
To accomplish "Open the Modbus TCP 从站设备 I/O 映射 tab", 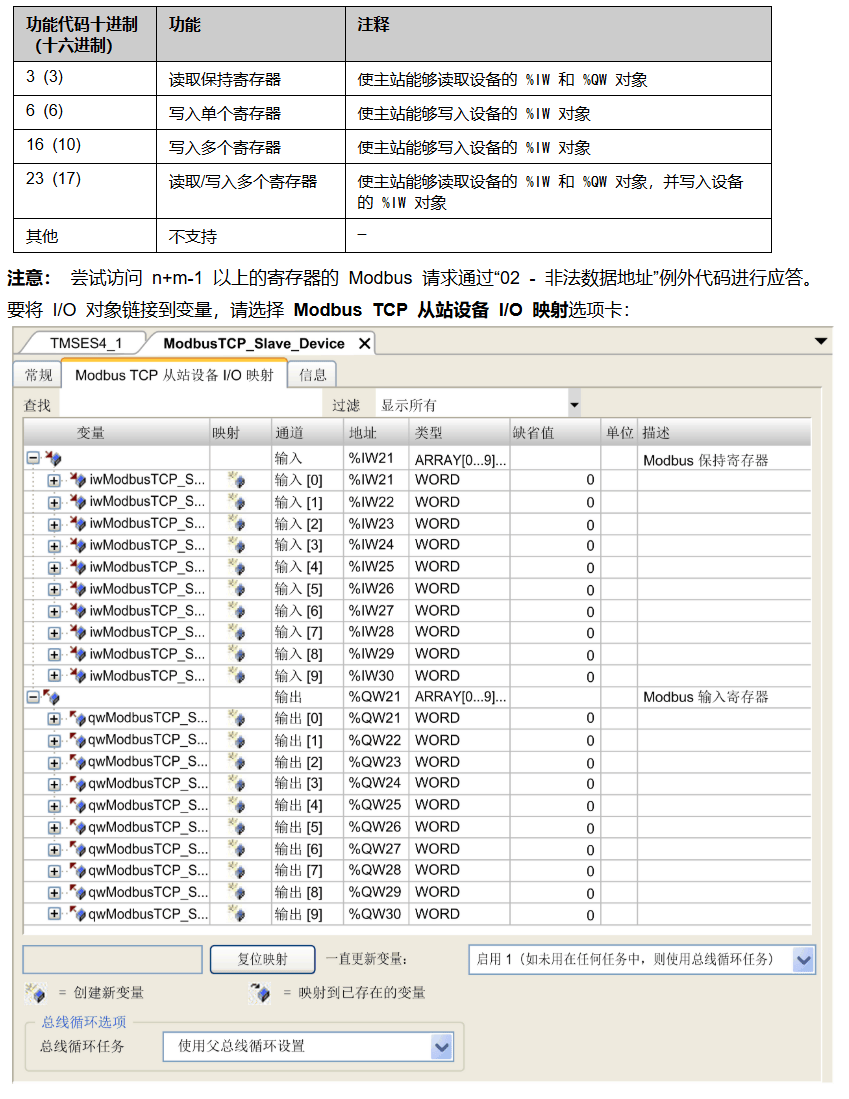I will pyautogui.click(x=175, y=375).
